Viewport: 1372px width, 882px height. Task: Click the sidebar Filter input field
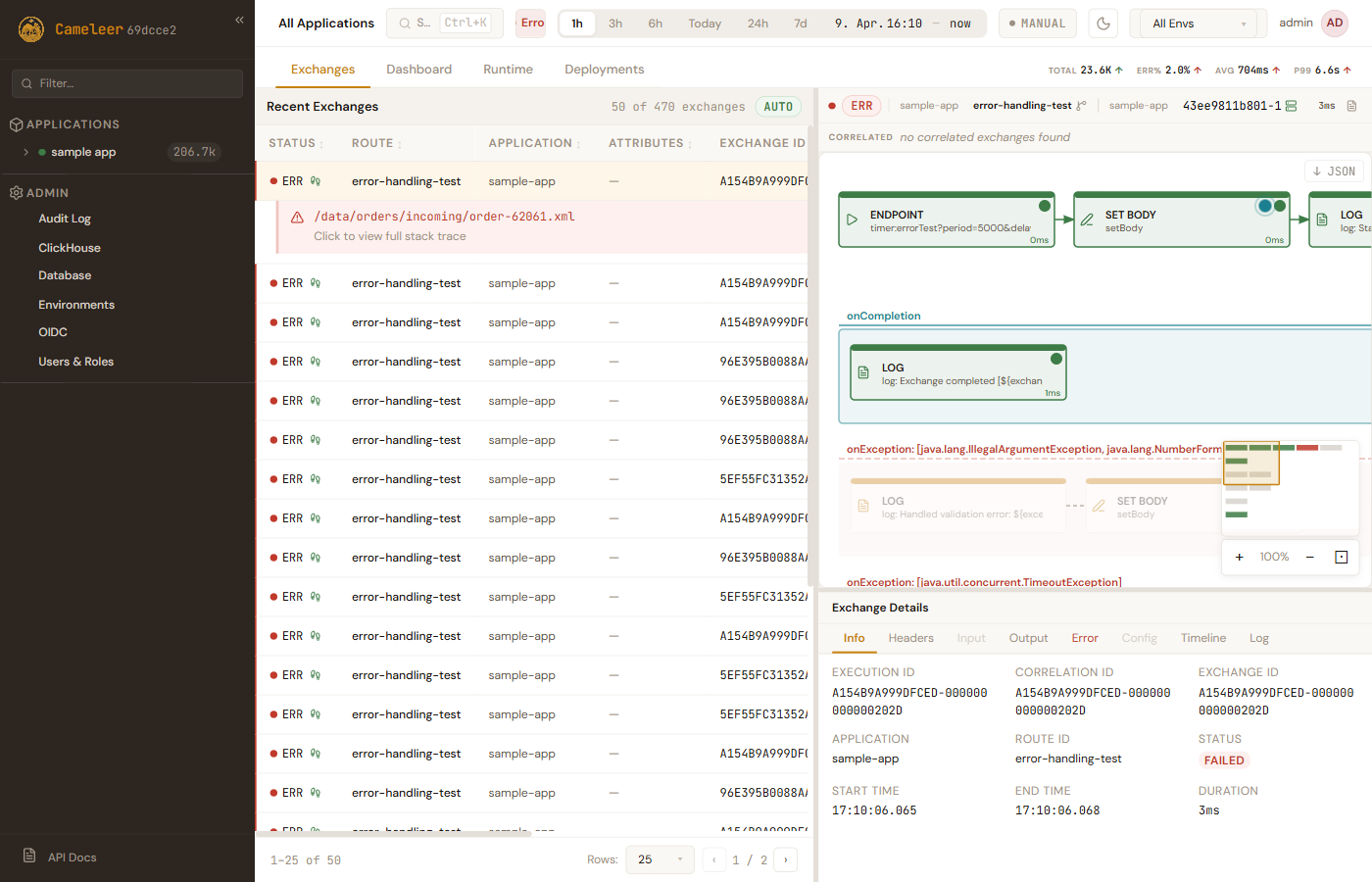(x=127, y=83)
